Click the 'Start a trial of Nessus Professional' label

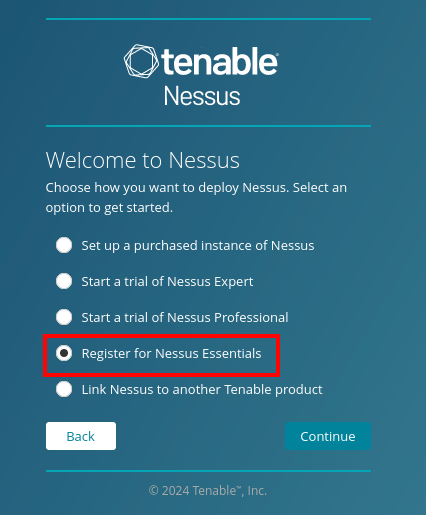pyautogui.click(x=185, y=318)
